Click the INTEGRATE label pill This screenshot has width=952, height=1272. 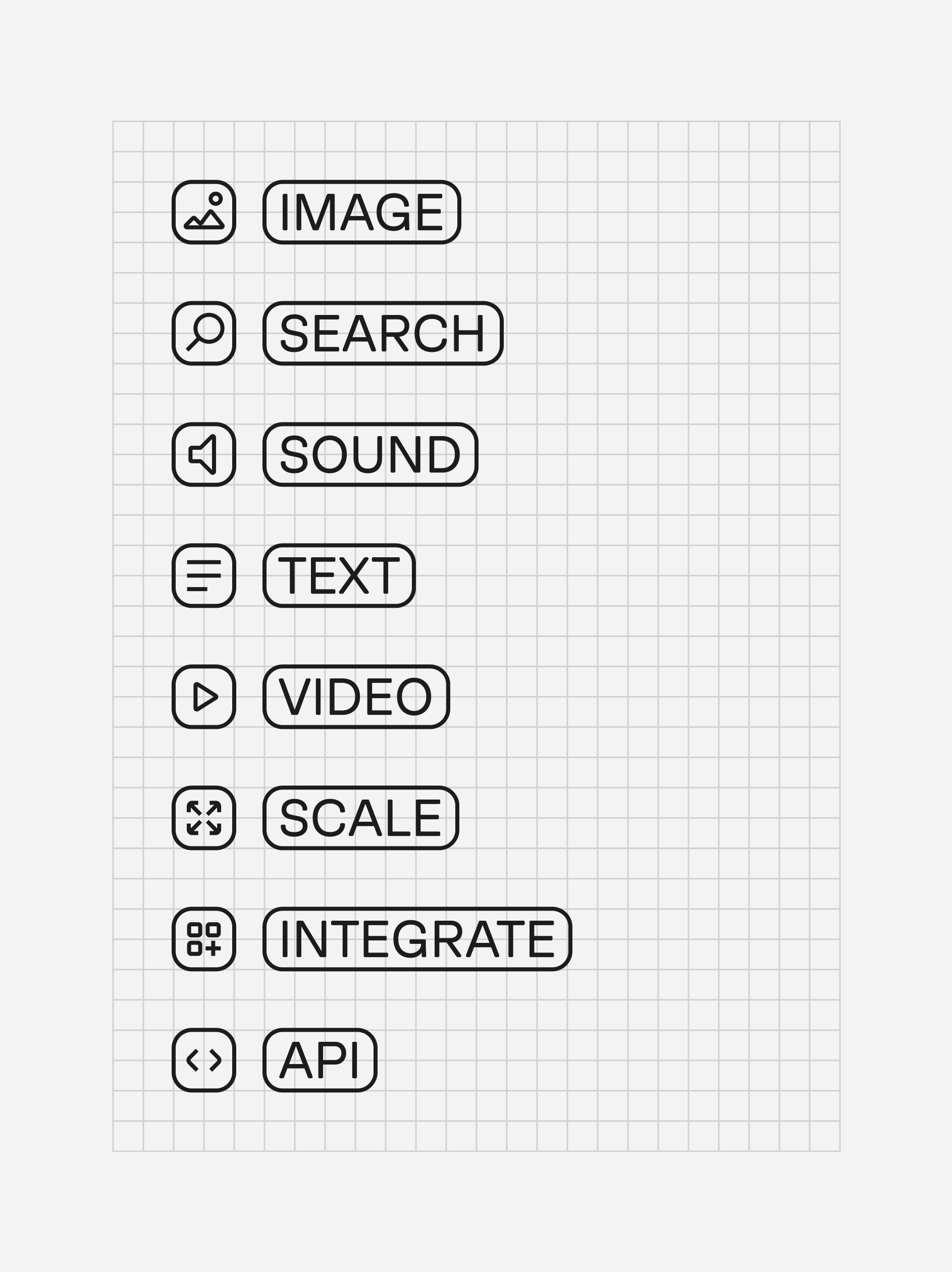[417, 939]
